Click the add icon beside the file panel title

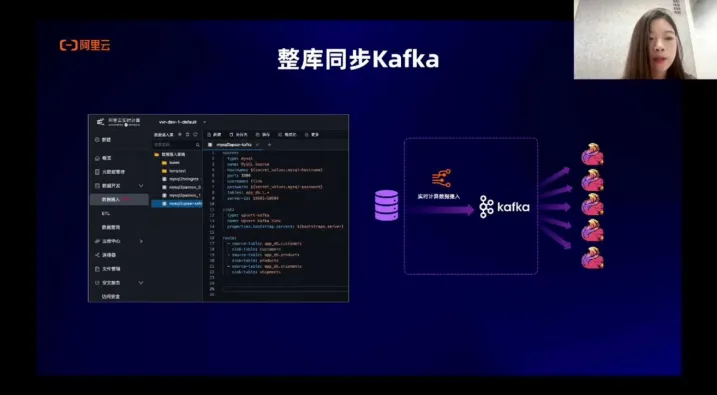pyautogui.click(x=180, y=134)
